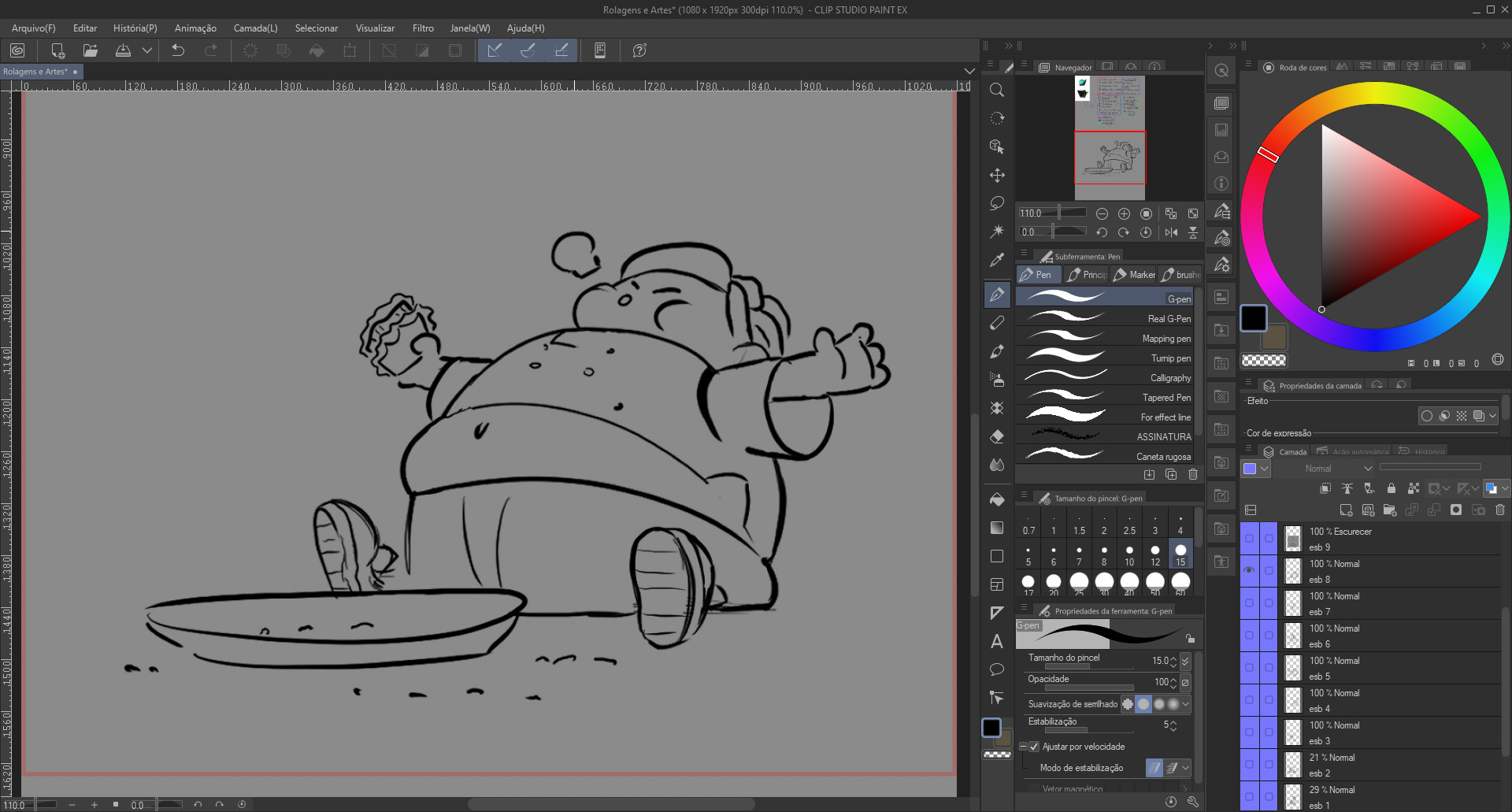Select the Airbrush tool
1512x812 pixels.
(997, 380)
